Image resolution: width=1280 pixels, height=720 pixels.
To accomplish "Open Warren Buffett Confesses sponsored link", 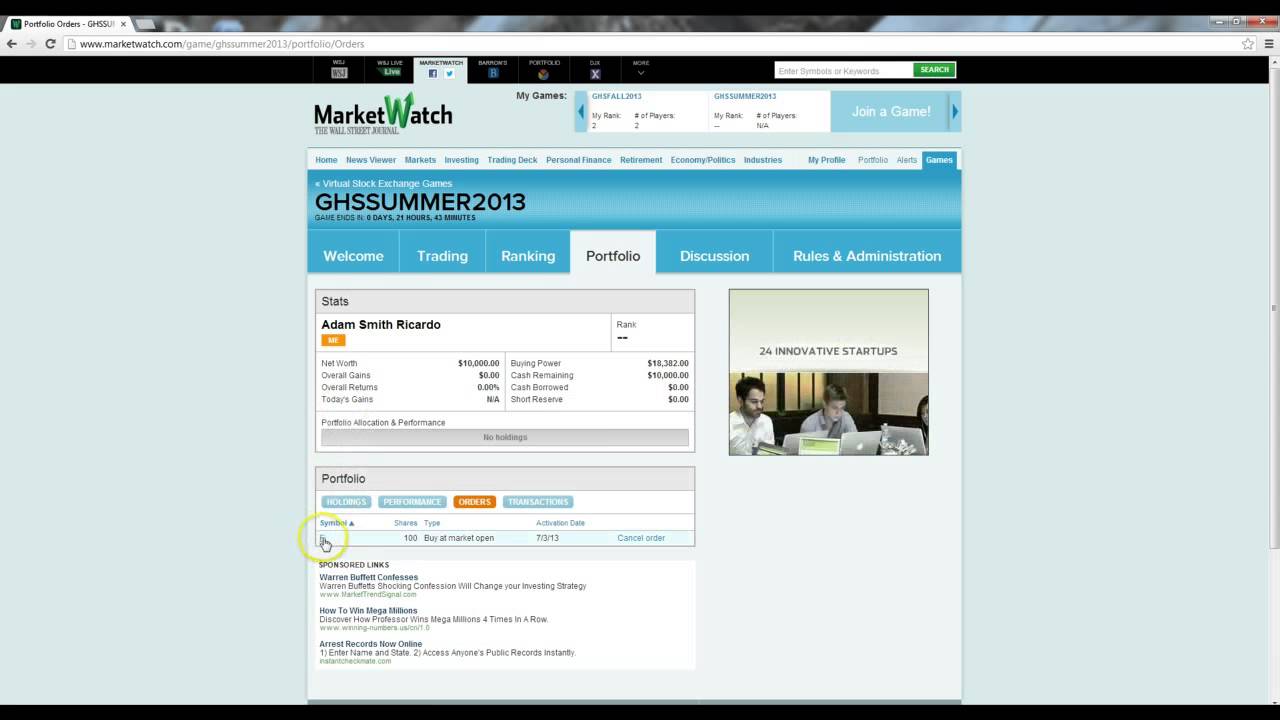I will tap(369, 577).
